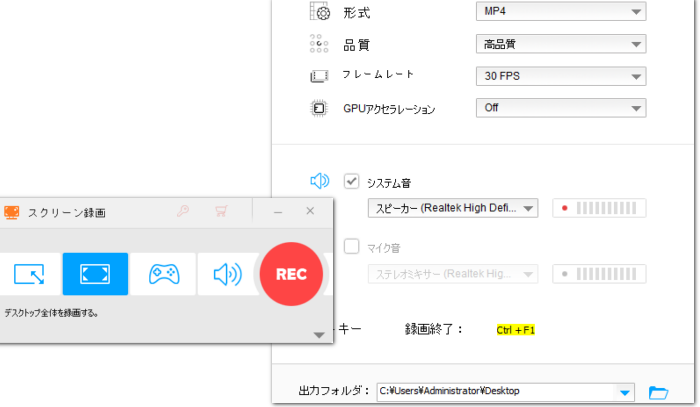700x407 pixels.
Task: Open the 品質 高品質 dropdown
Action: tap(560, 44)
